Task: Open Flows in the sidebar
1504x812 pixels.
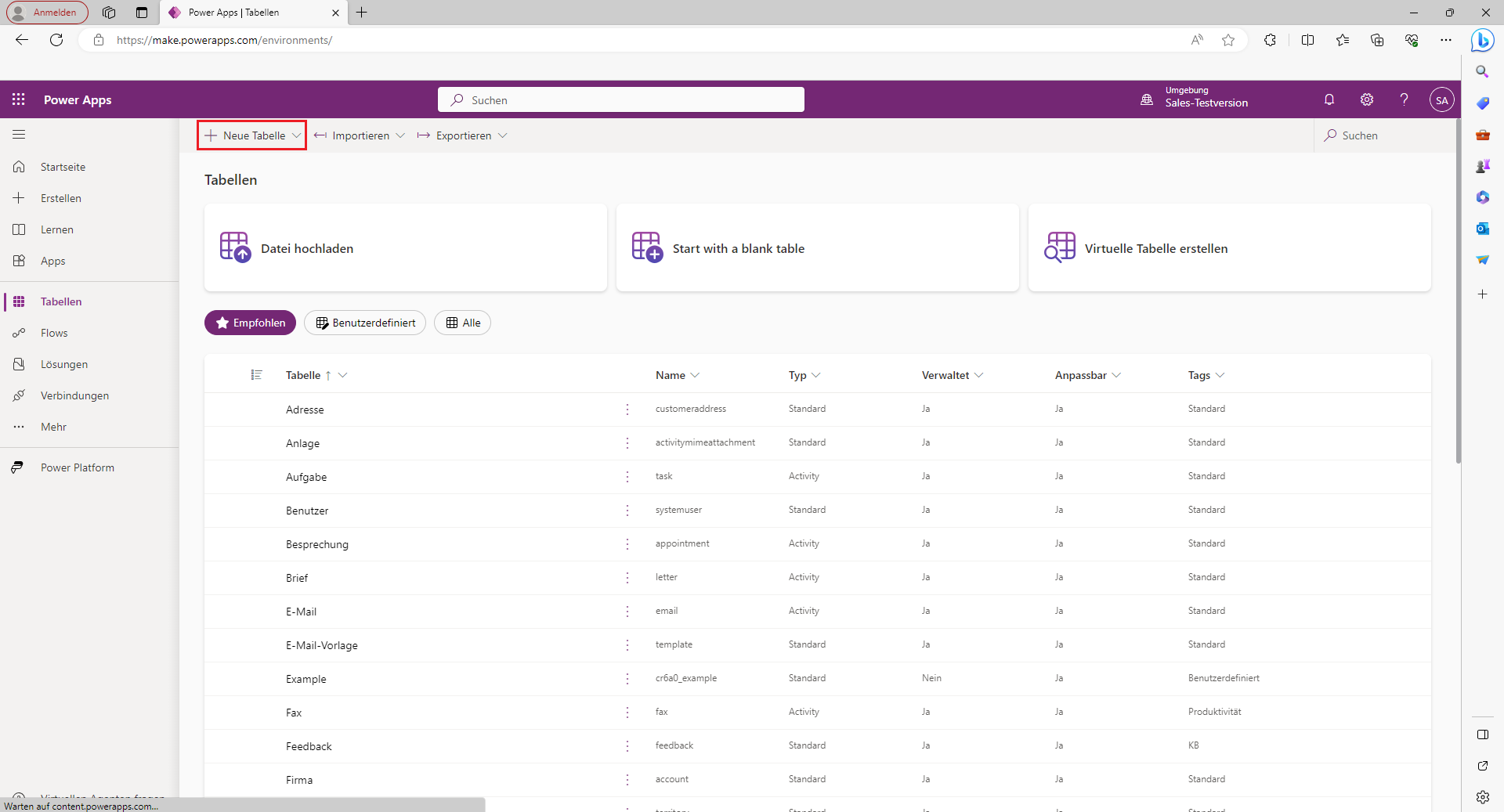Action: coord(89,333)
